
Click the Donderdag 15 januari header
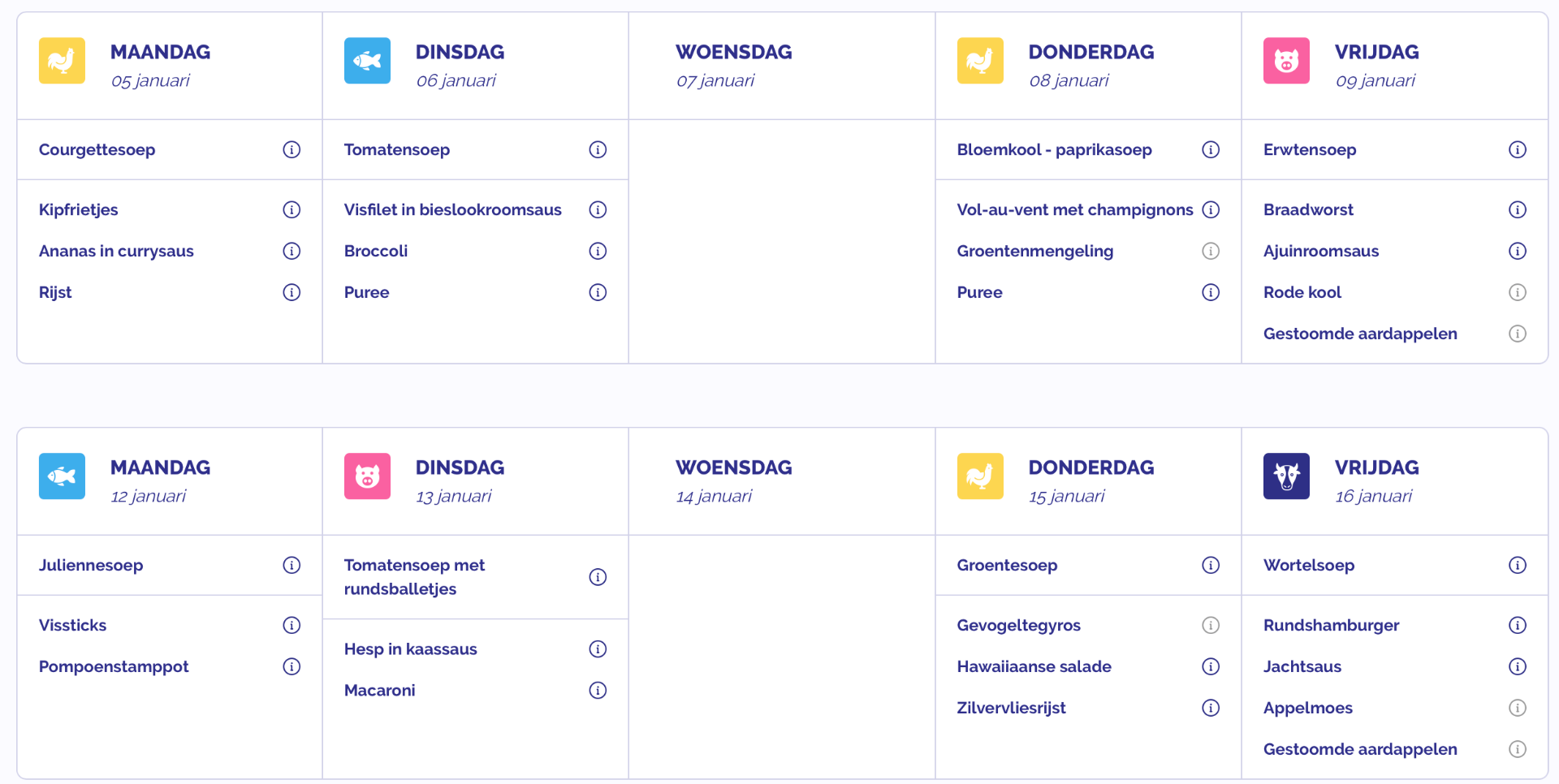click(1090, 480)
